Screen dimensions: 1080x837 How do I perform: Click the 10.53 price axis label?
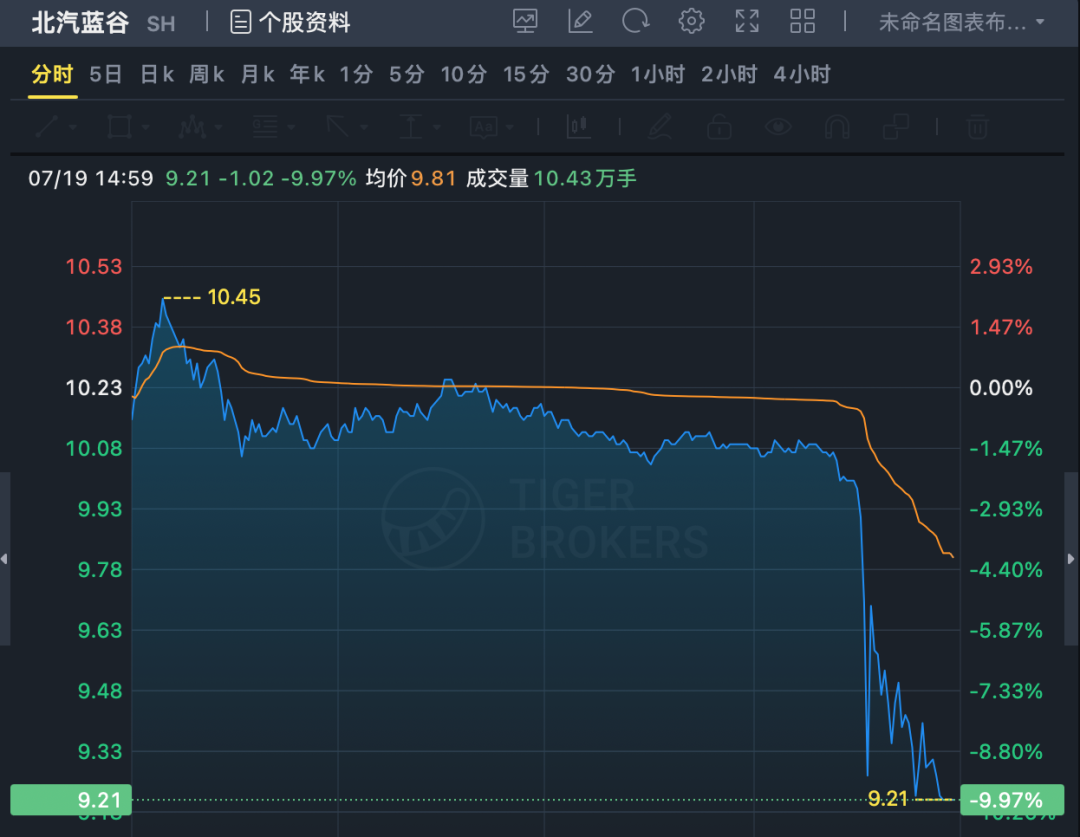(x=94, y=267)
